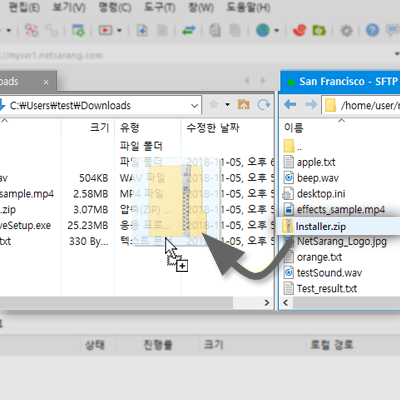Click the next-tab right arrow
The height and width of the screenshot is (400, 400).
pos(263,80)
